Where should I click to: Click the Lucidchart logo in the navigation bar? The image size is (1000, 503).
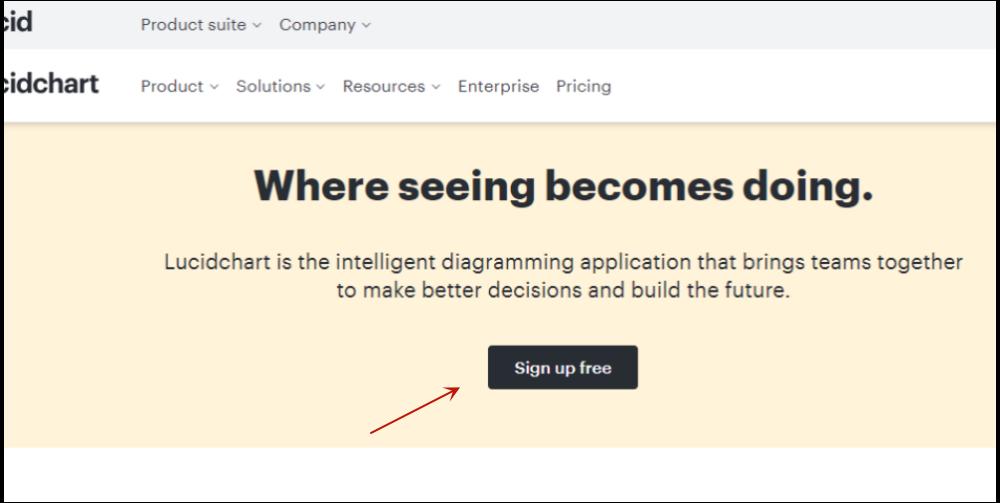(x=51, y=84)
